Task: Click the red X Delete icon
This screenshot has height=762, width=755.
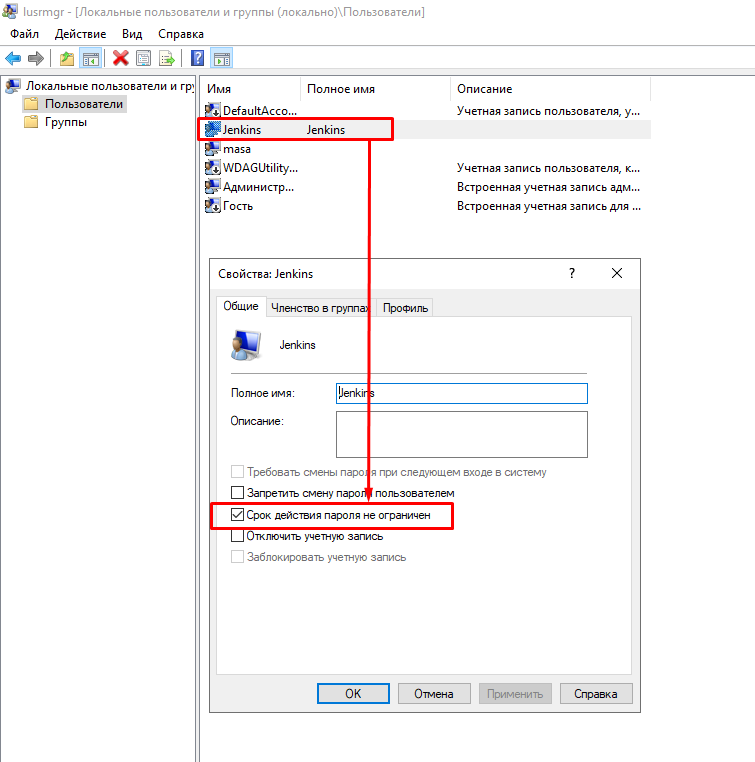Action: pyautogui.click(x=121, y=58)
